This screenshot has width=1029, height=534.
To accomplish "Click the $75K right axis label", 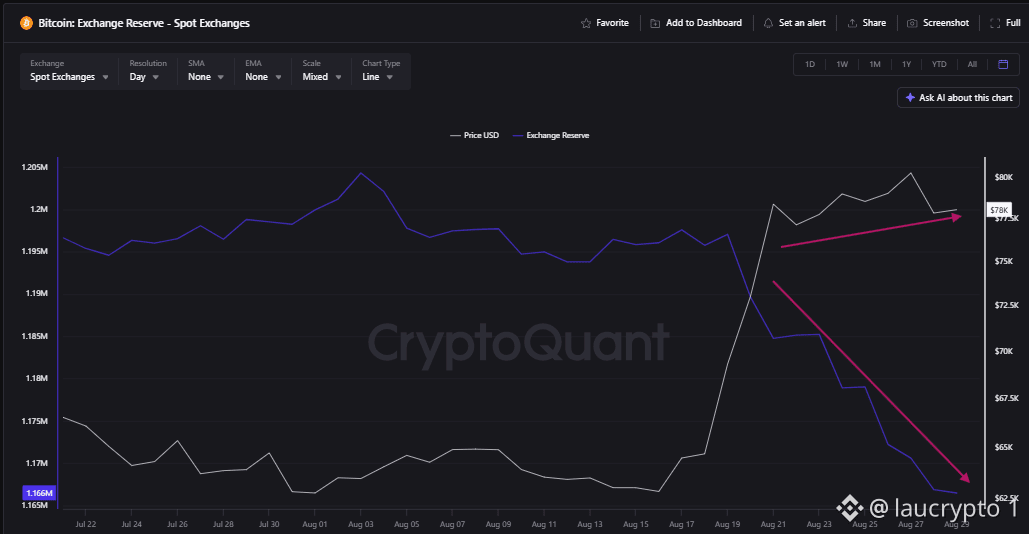I will pyautogui.click(x=1003, y=261).
